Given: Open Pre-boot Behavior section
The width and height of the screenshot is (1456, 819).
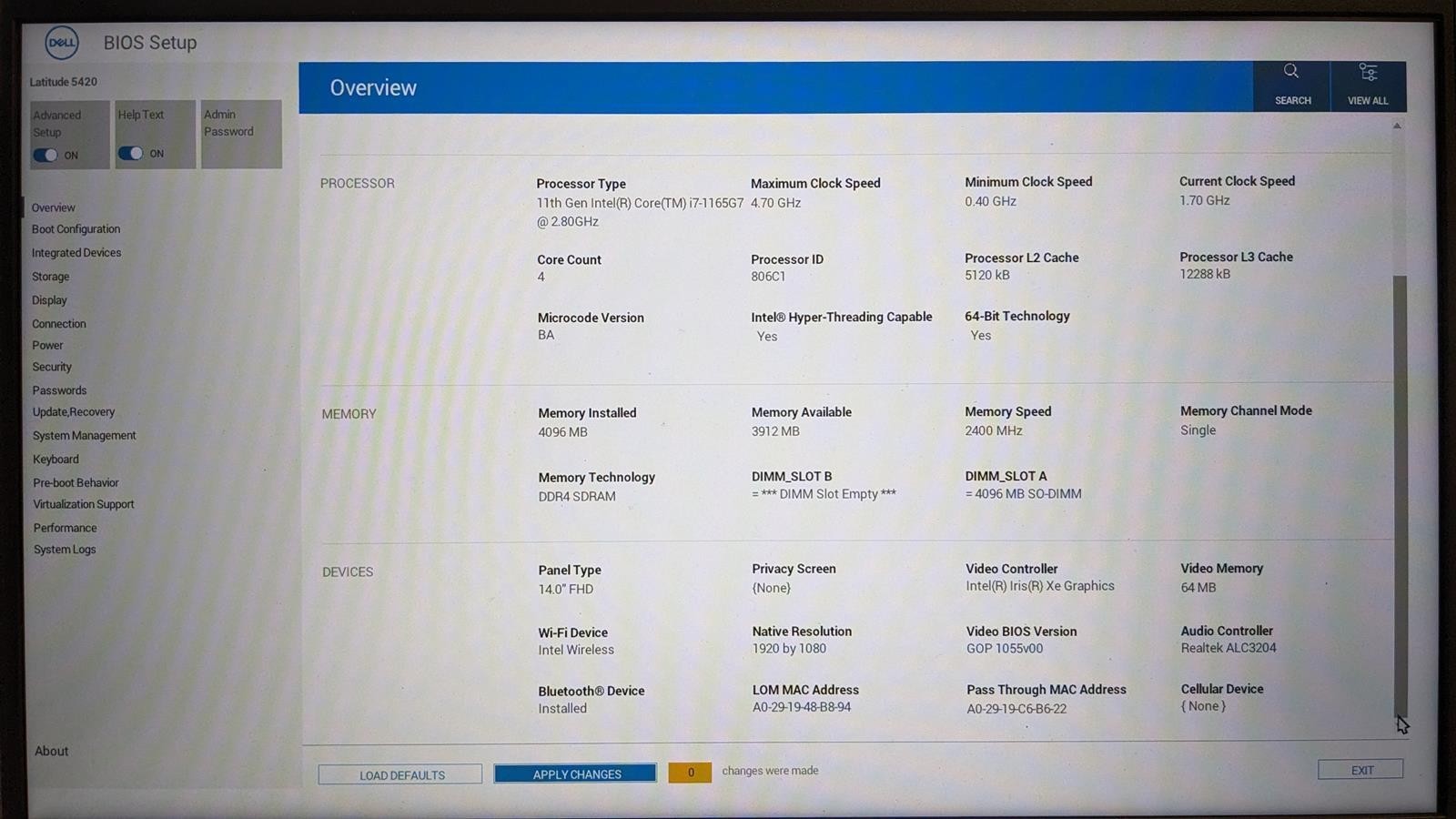Looking at the screenshot, I should (x=76, y=483).
